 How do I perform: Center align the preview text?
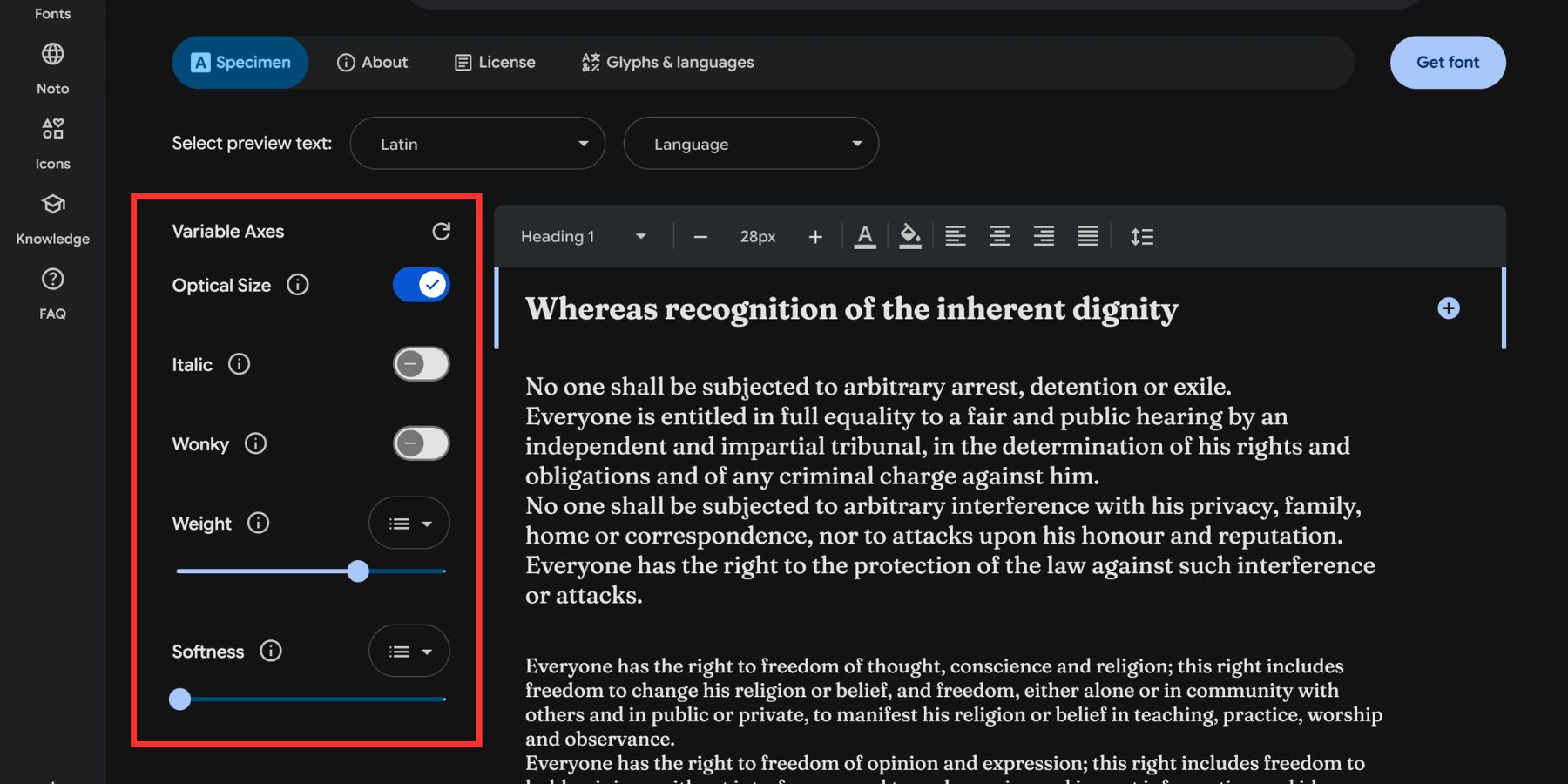coord(1000,236)
